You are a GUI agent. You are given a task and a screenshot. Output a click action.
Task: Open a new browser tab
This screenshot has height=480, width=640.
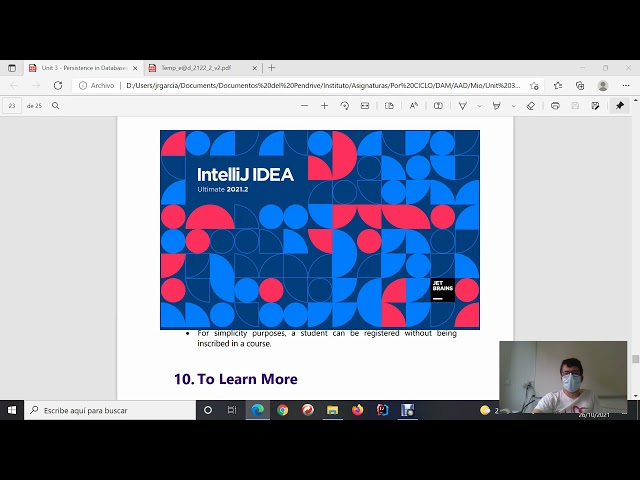(x=271, y=68)
